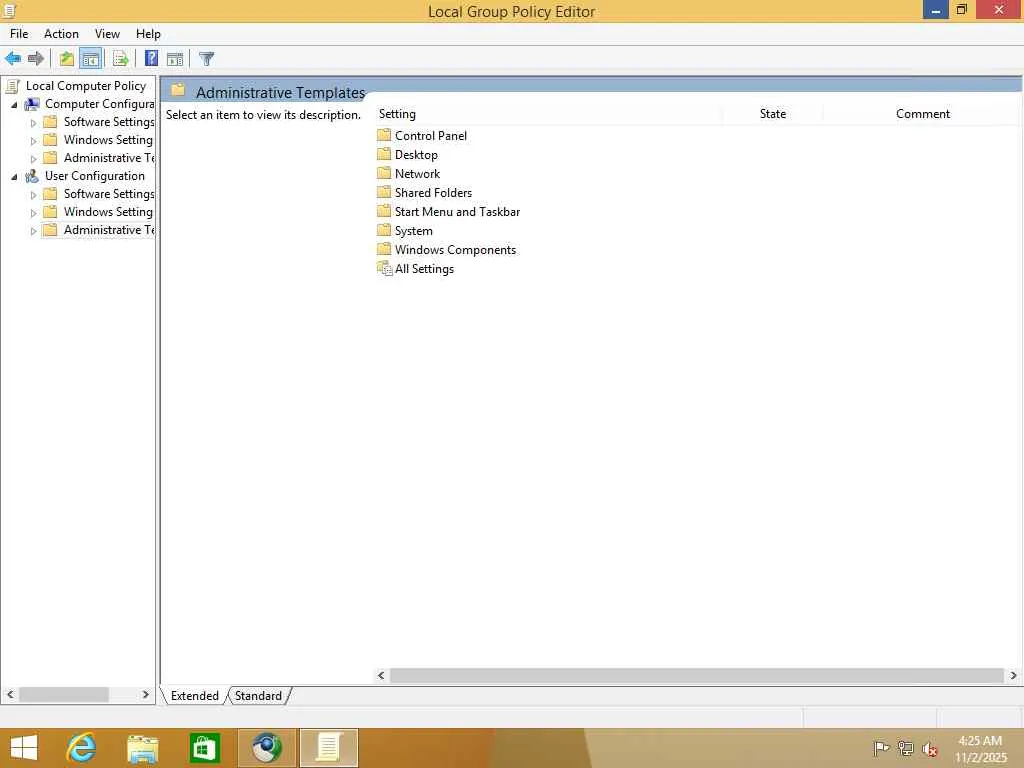Click the taskbar clock showing 4:25 AM
Image resolution: width=1024 pixels, height=768 pixels.
[980, 748]
